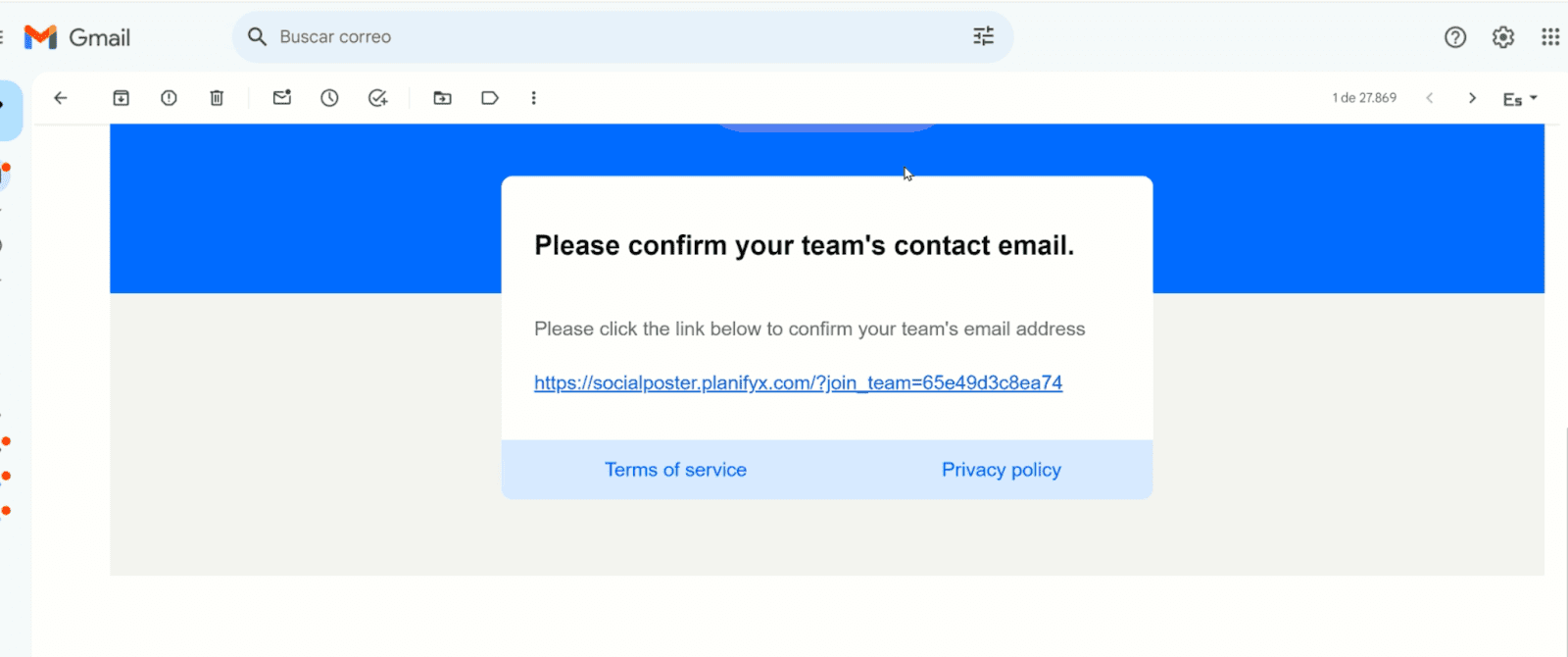Open the Privacy policy link
Image resolution: width=1568 pixels, height=657 pixels.
coord(1001,470)
